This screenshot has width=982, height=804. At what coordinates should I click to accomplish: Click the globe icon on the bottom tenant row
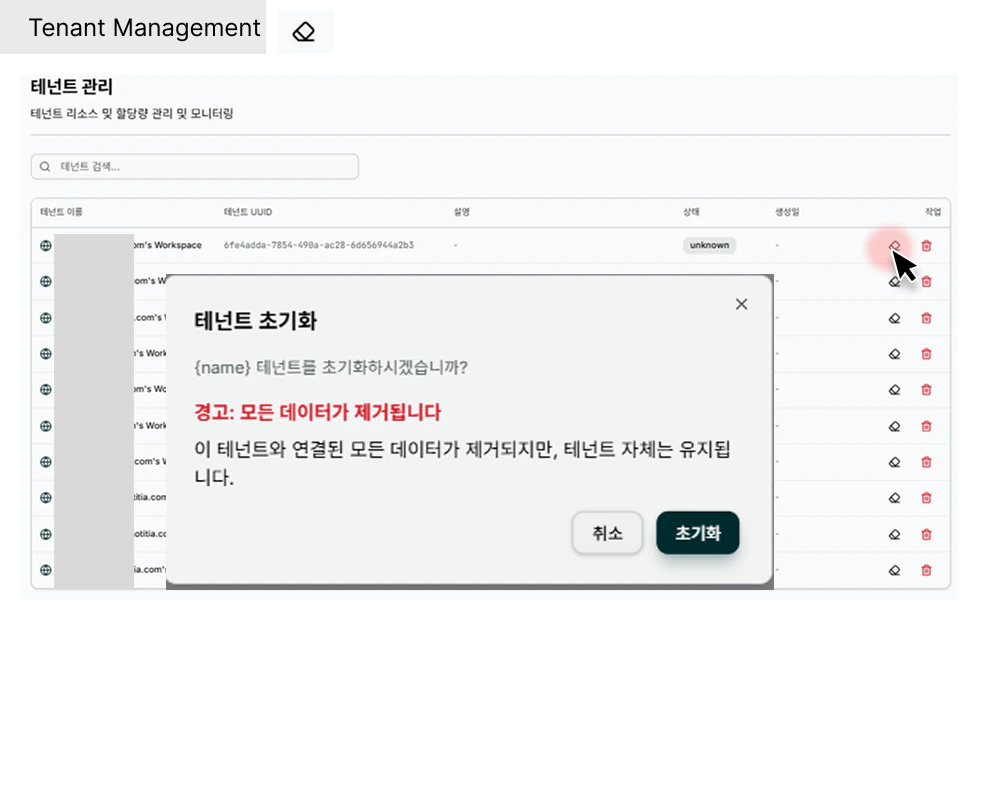(45, 570)
